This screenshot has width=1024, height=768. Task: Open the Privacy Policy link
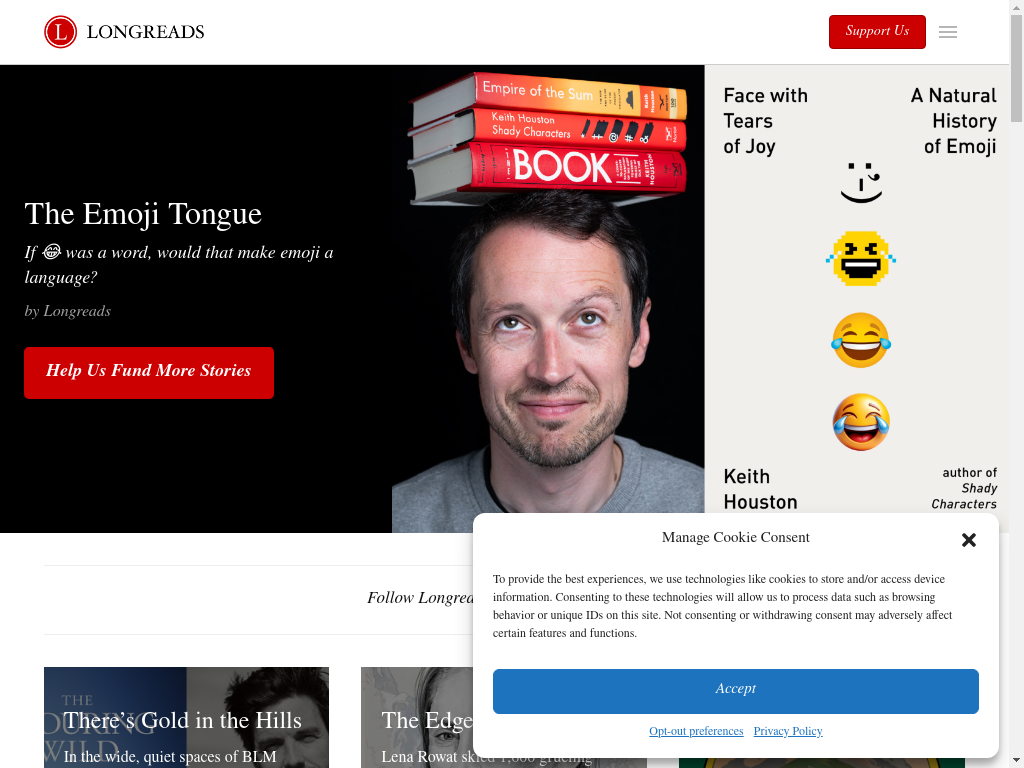pyautogui.click(x=788, y=731)
